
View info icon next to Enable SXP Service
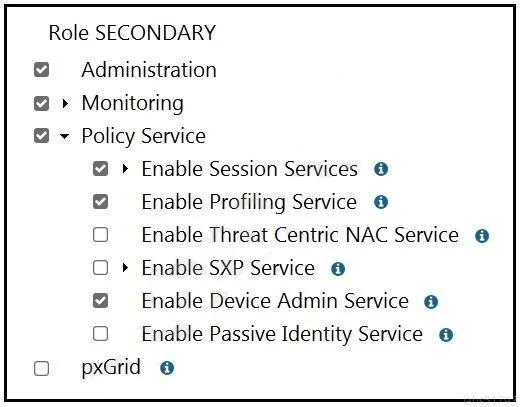pyautogui.click(x=338, y=268)
